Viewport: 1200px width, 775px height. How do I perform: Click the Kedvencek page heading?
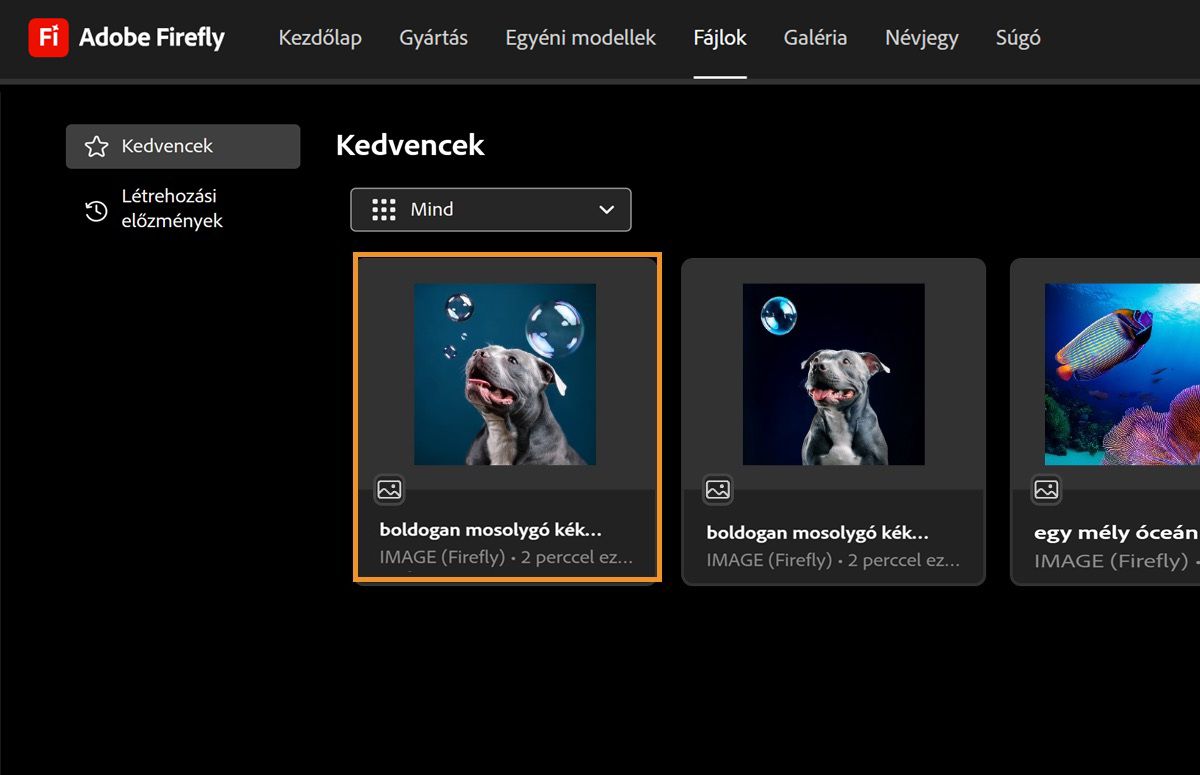[x=410, y=145]
